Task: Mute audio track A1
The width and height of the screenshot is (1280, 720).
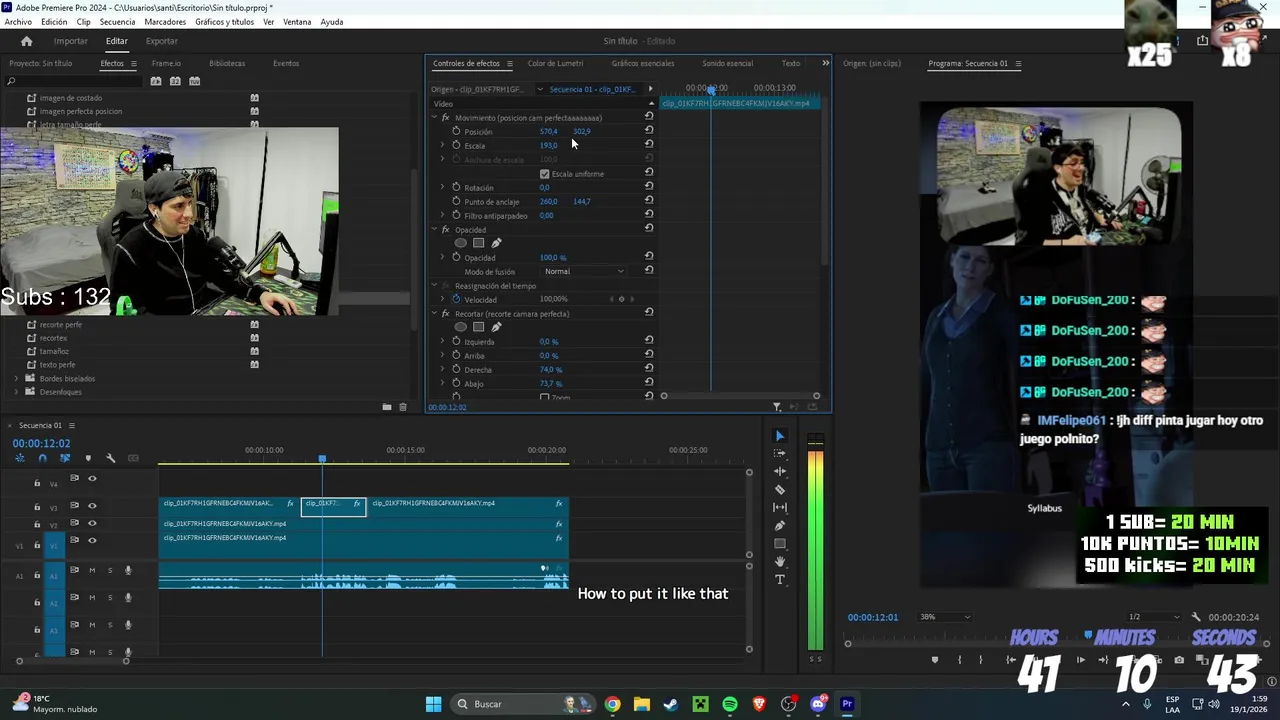Action: (x=92, y=570)
